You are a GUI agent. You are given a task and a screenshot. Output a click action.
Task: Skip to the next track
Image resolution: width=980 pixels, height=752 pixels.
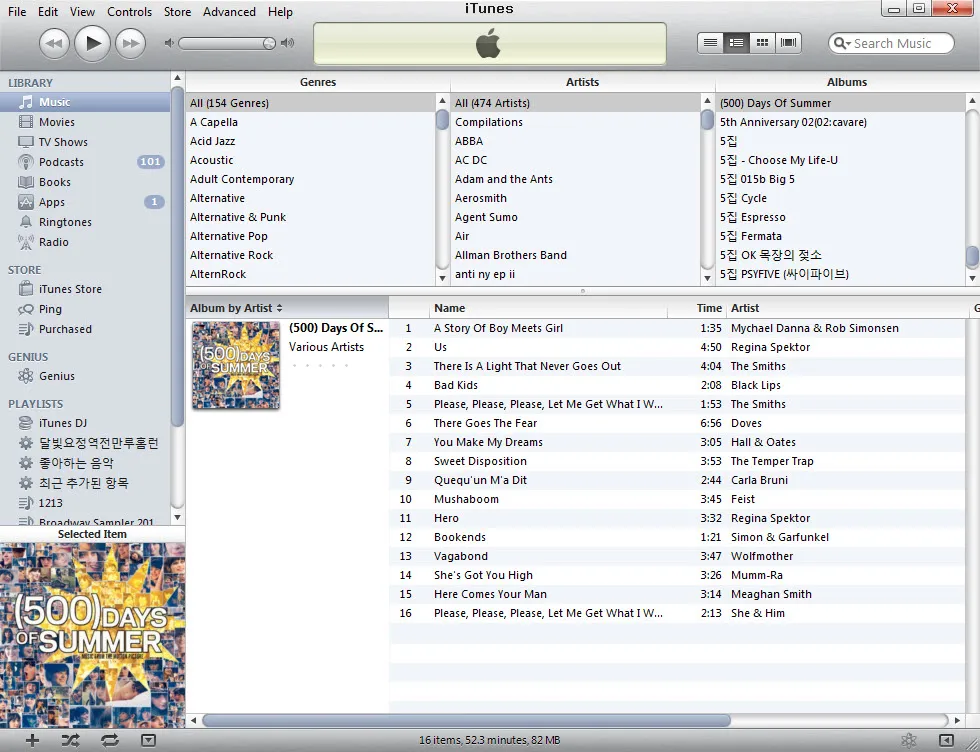coord(130,43)
